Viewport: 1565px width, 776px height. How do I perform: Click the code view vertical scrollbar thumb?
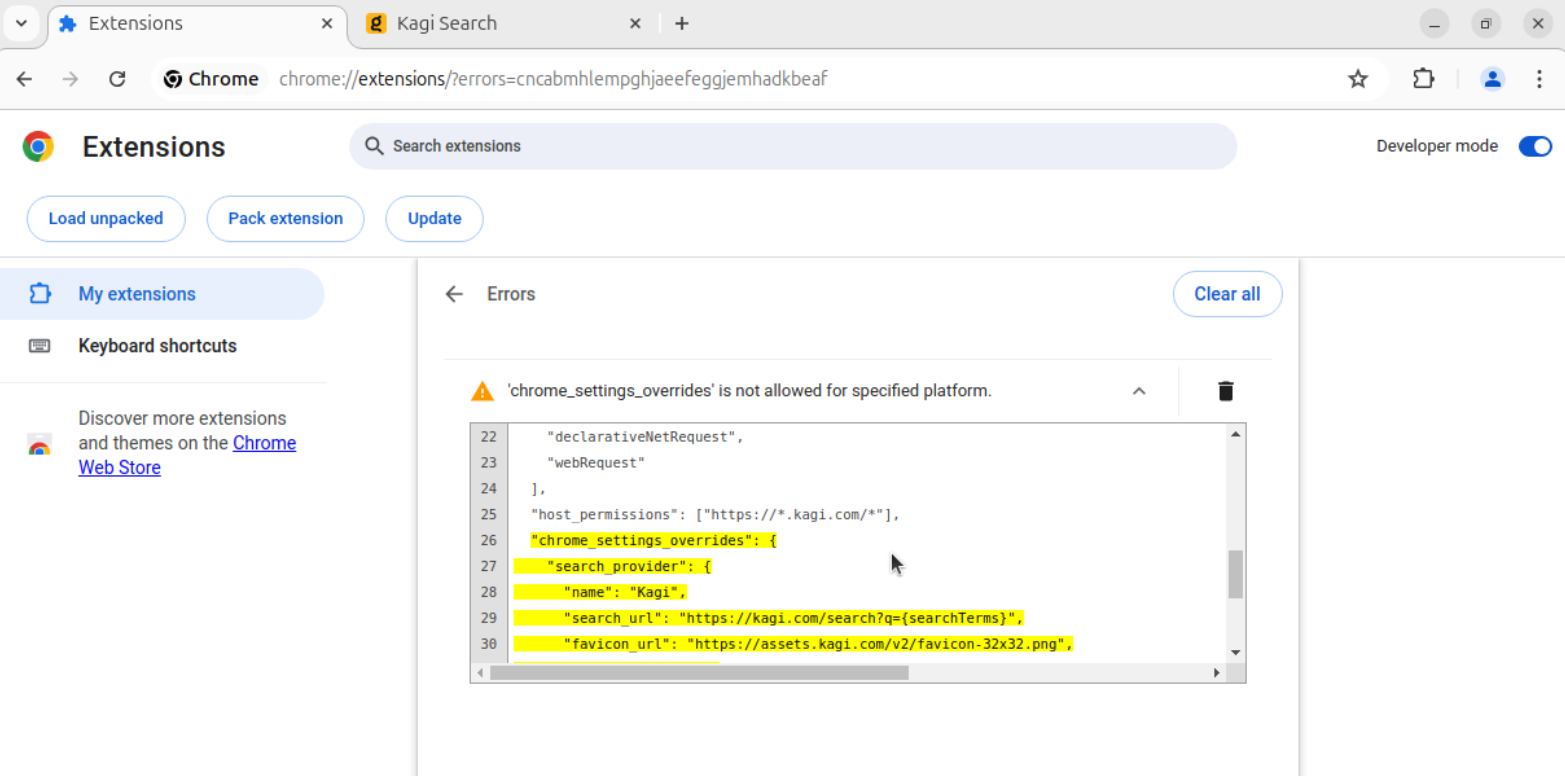(1236, 574)
